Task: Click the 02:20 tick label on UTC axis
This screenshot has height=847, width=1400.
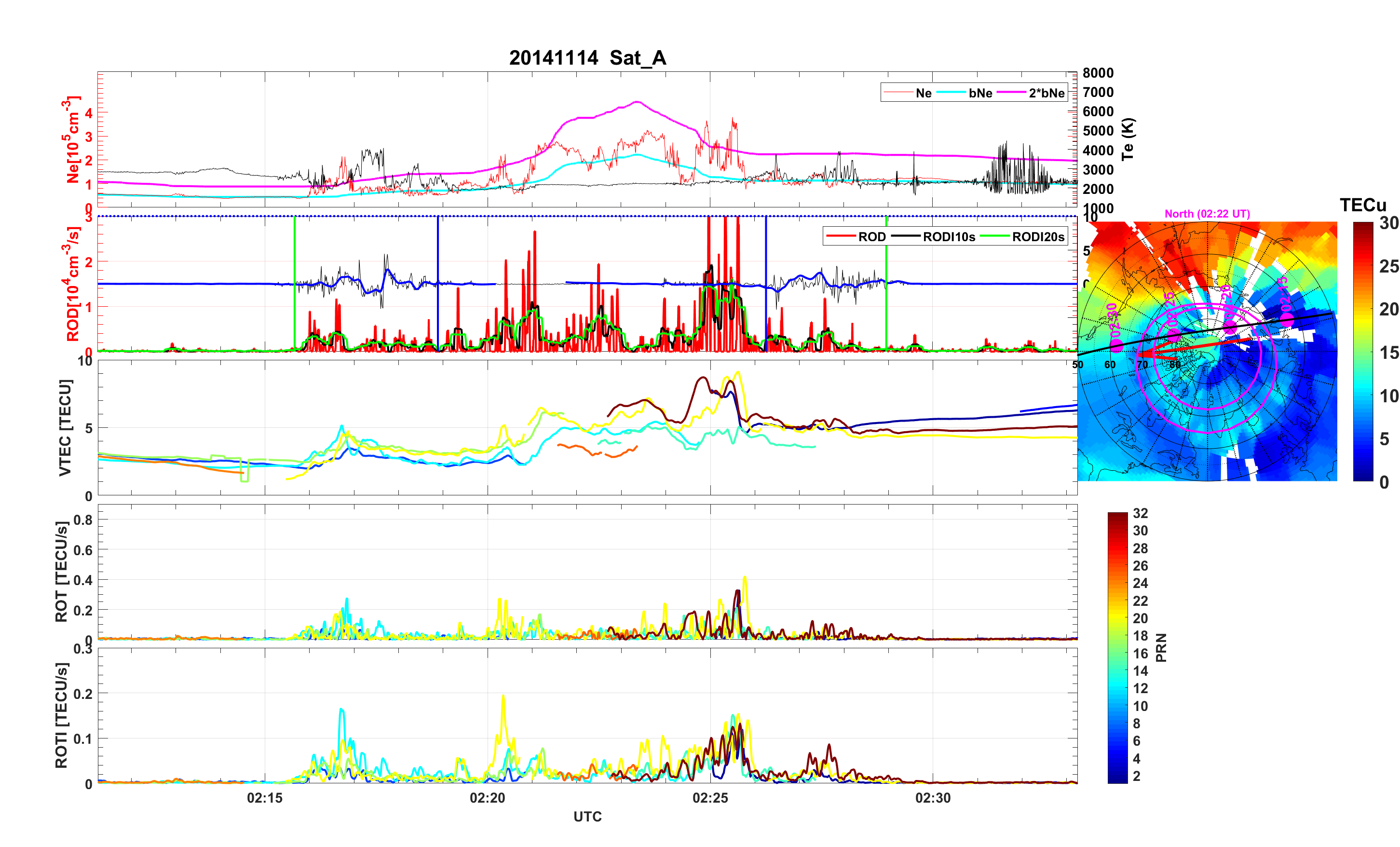Action: pyautogui.click(x=487, y=798)
